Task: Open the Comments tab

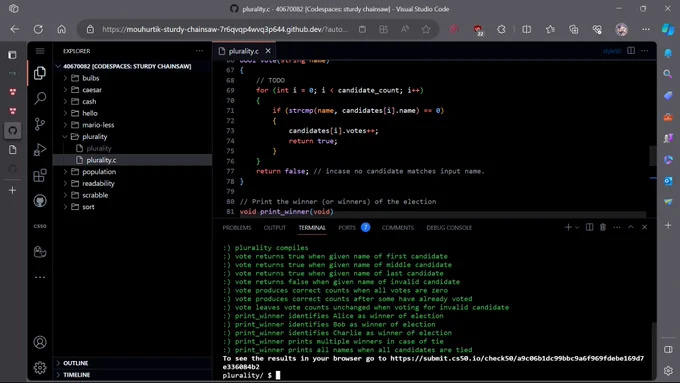Action: (398, 228)
